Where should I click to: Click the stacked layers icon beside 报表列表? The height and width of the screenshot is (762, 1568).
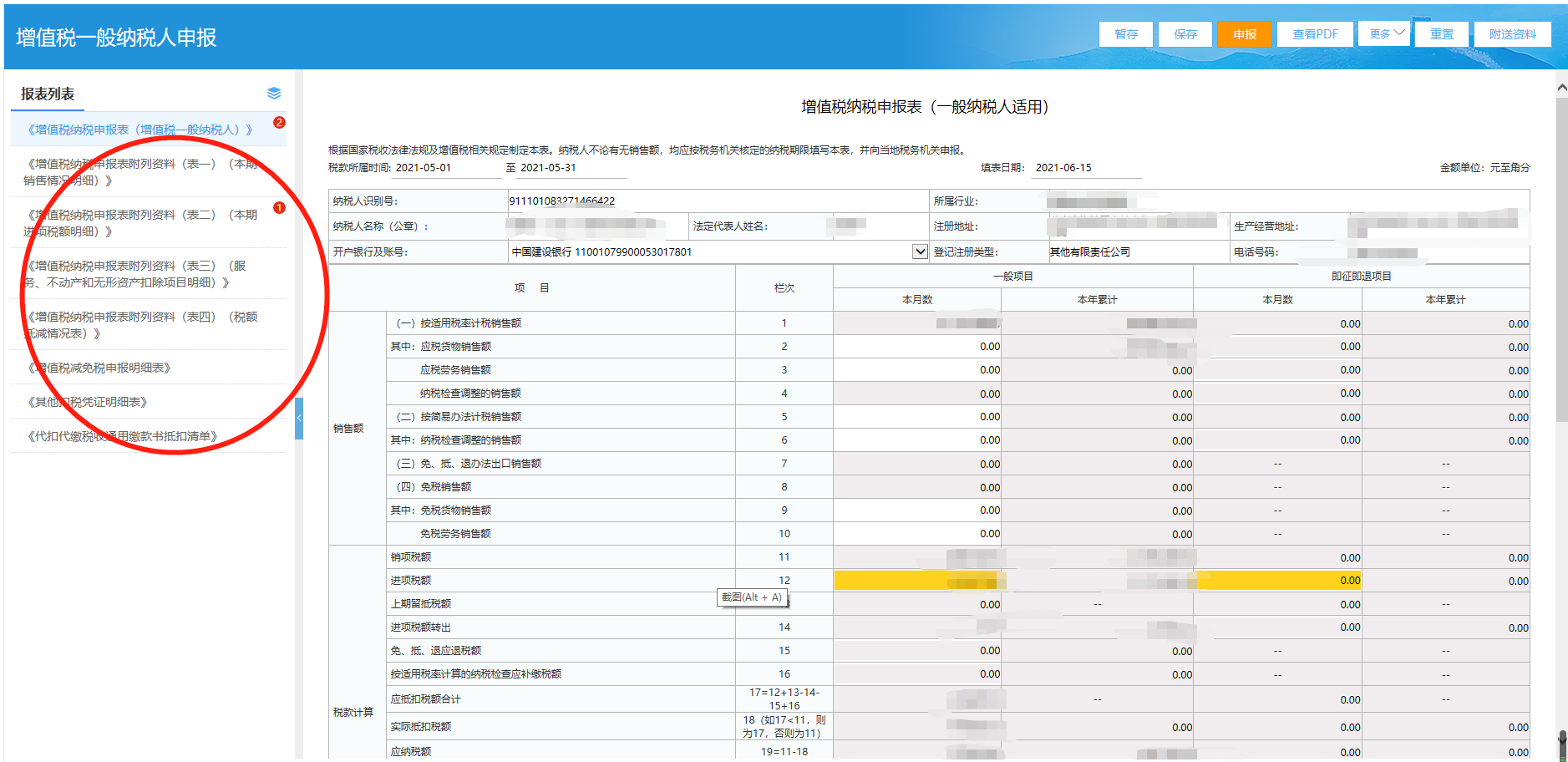[274, 93]
